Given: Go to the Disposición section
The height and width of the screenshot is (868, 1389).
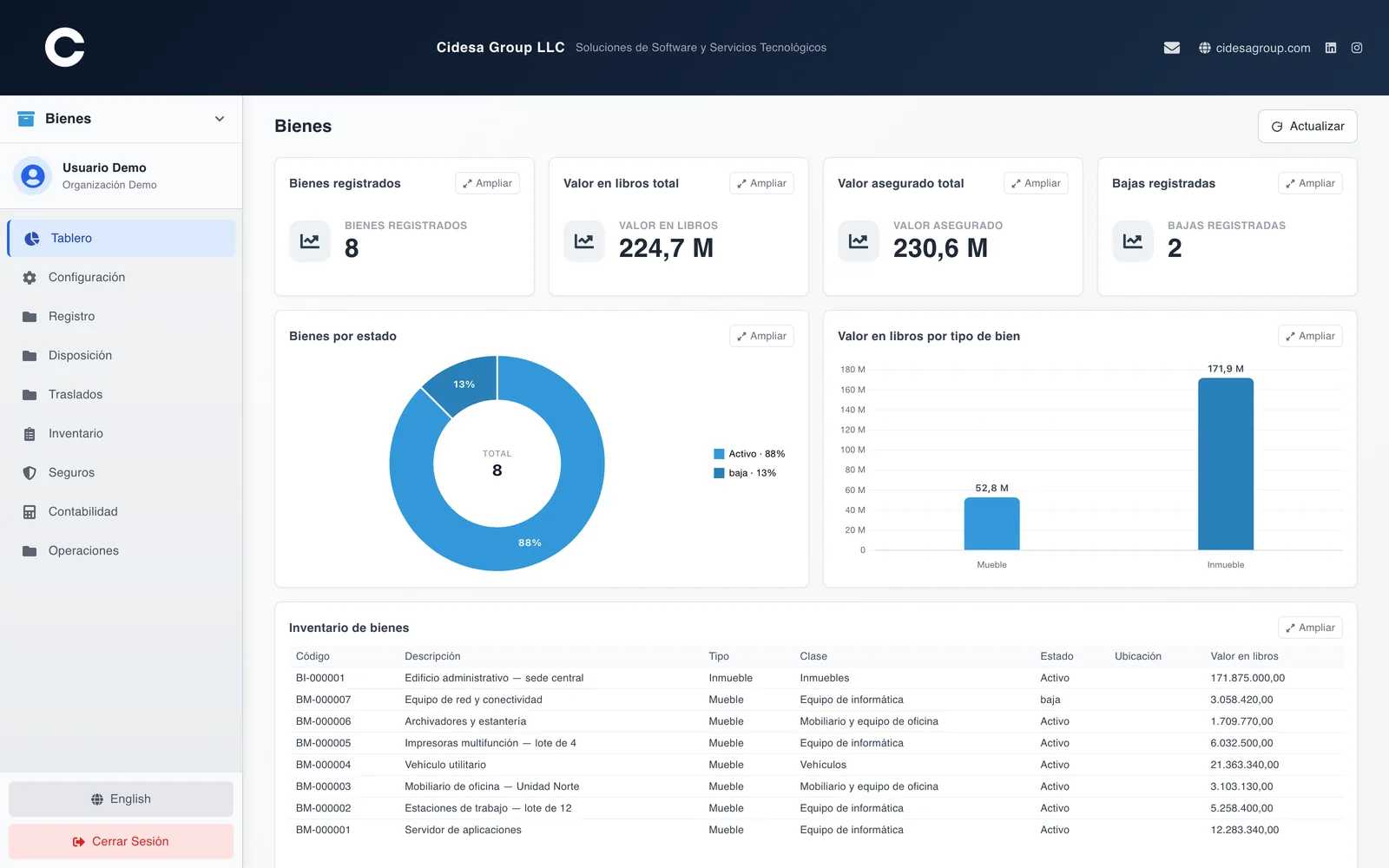Looking at the screenshot, I should tap(122, 356).
